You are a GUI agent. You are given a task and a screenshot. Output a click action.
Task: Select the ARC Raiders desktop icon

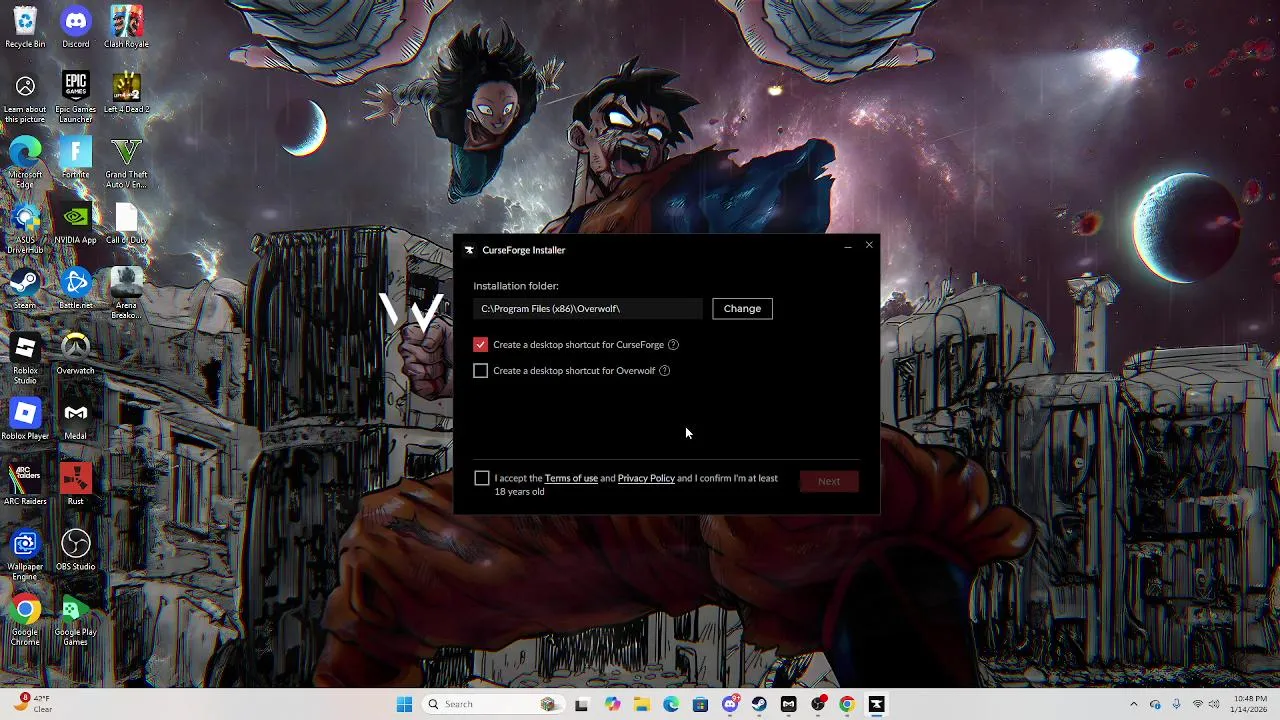pyautogui.click(x=25, y=485)
